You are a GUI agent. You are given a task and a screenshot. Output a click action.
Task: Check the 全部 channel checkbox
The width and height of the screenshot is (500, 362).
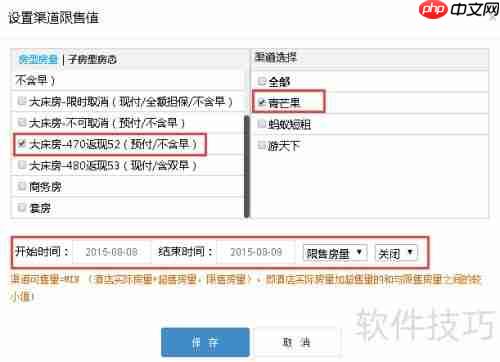(261, 81)
